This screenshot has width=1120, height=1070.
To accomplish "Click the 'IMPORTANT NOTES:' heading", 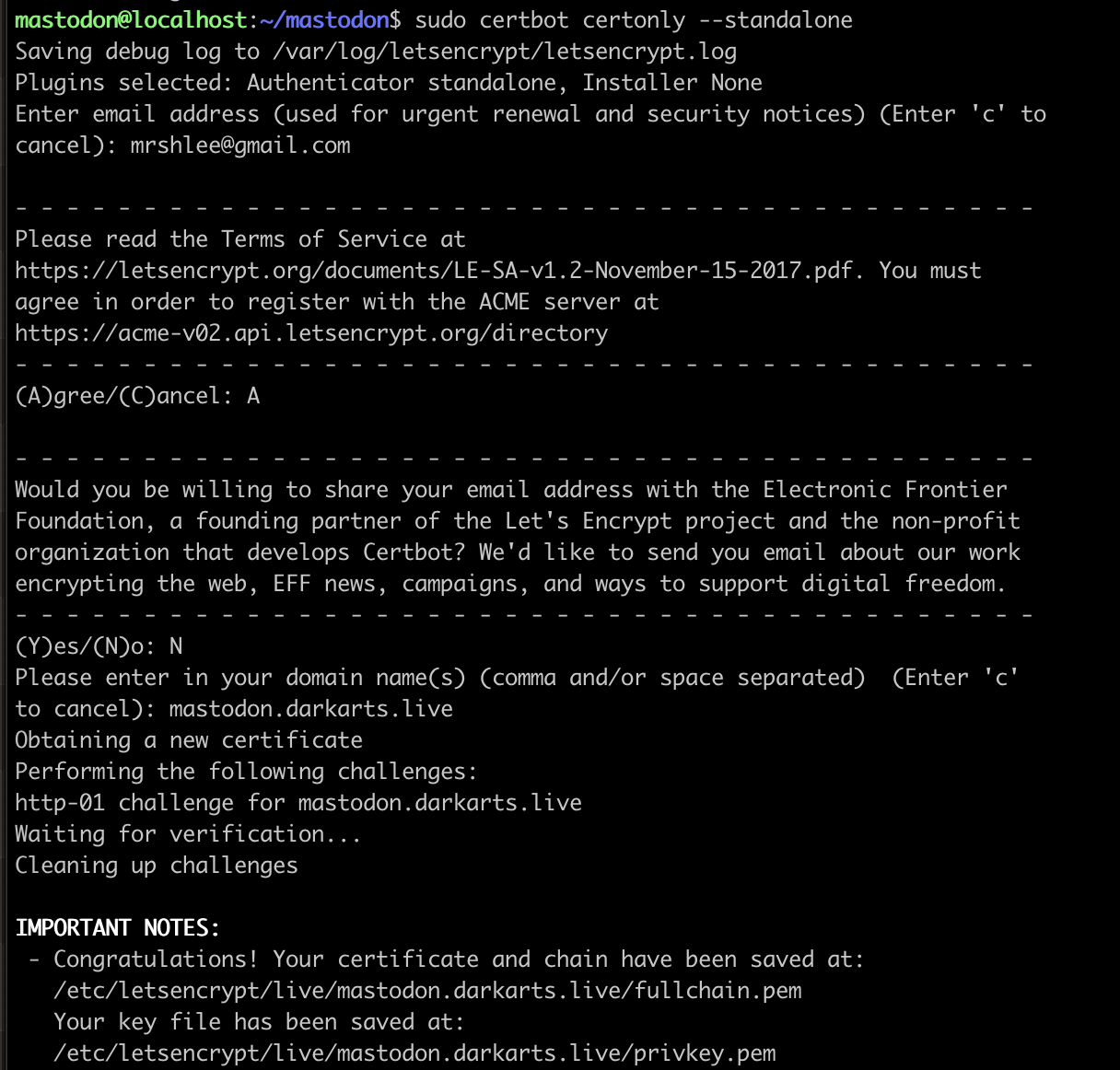I will coord(118,928).
